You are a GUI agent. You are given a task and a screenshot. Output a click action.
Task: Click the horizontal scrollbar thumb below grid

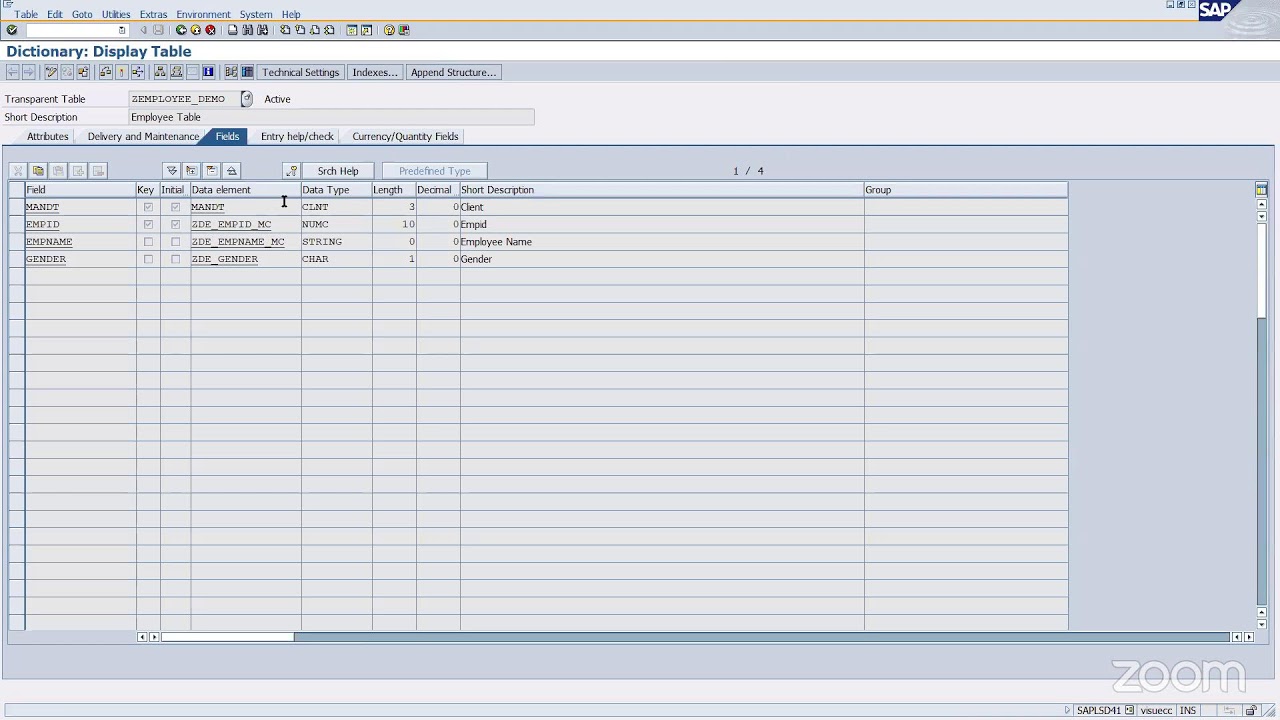click(228, 637)
